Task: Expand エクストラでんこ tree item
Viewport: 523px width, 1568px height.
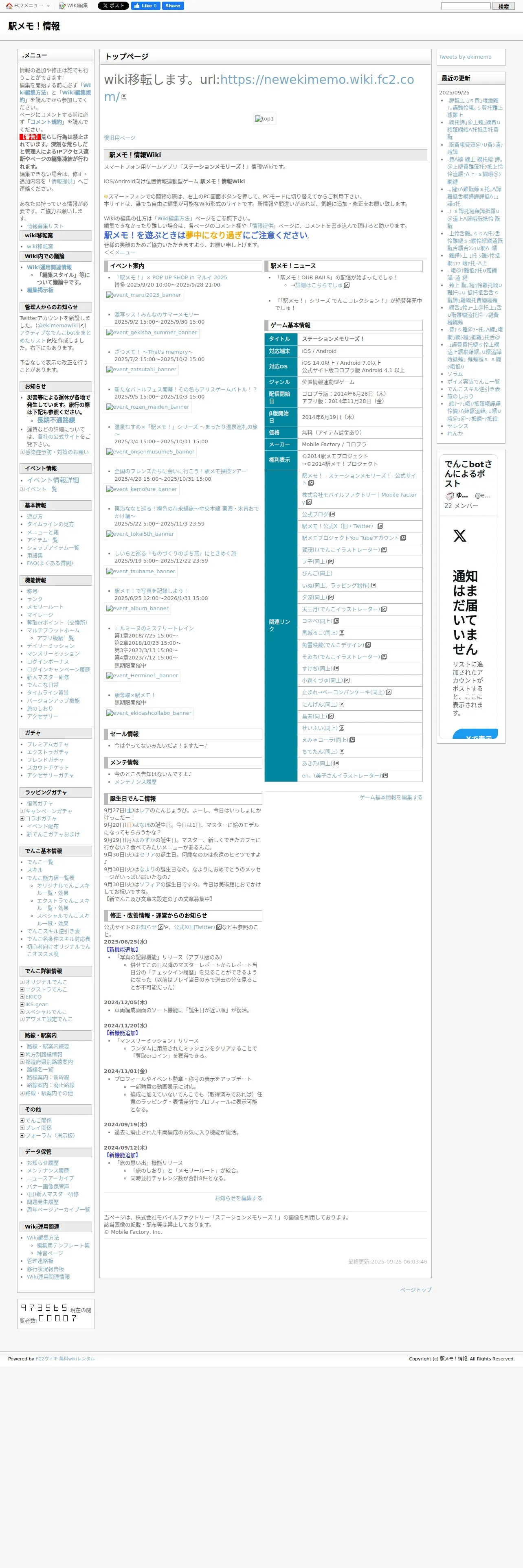Action: (x=22, y=990)
